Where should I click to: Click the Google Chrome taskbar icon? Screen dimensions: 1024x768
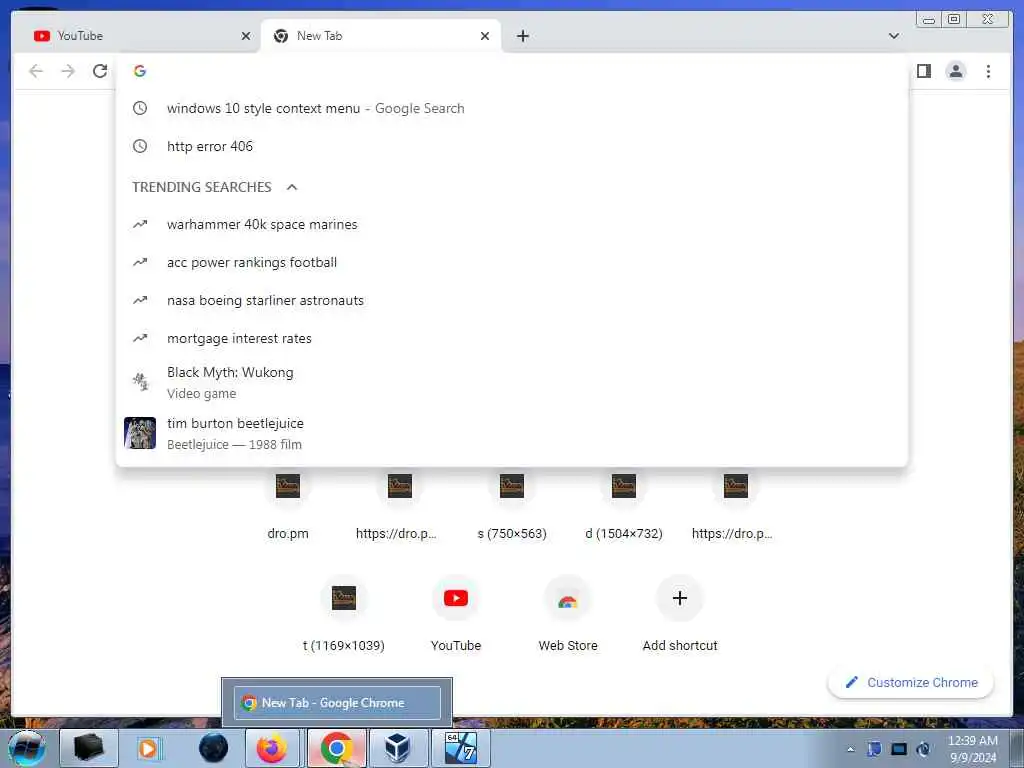coord(336,748)
